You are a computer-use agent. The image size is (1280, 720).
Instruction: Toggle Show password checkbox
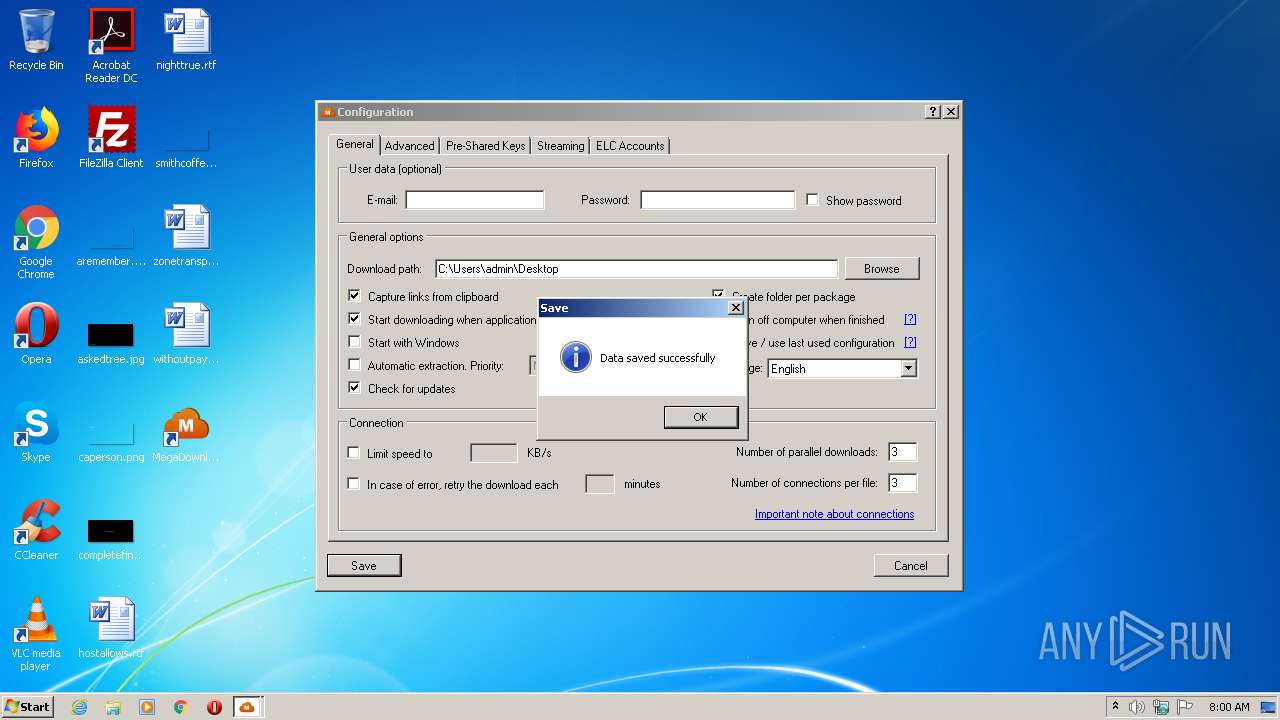pos(813,200)
